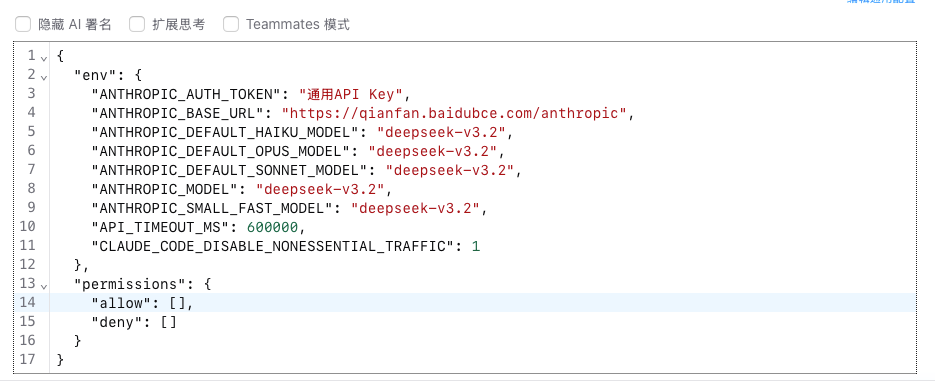The height and width of the screenshot is (382, 935).
Task: Click the "通用API Key" token value
Action: 351,94
